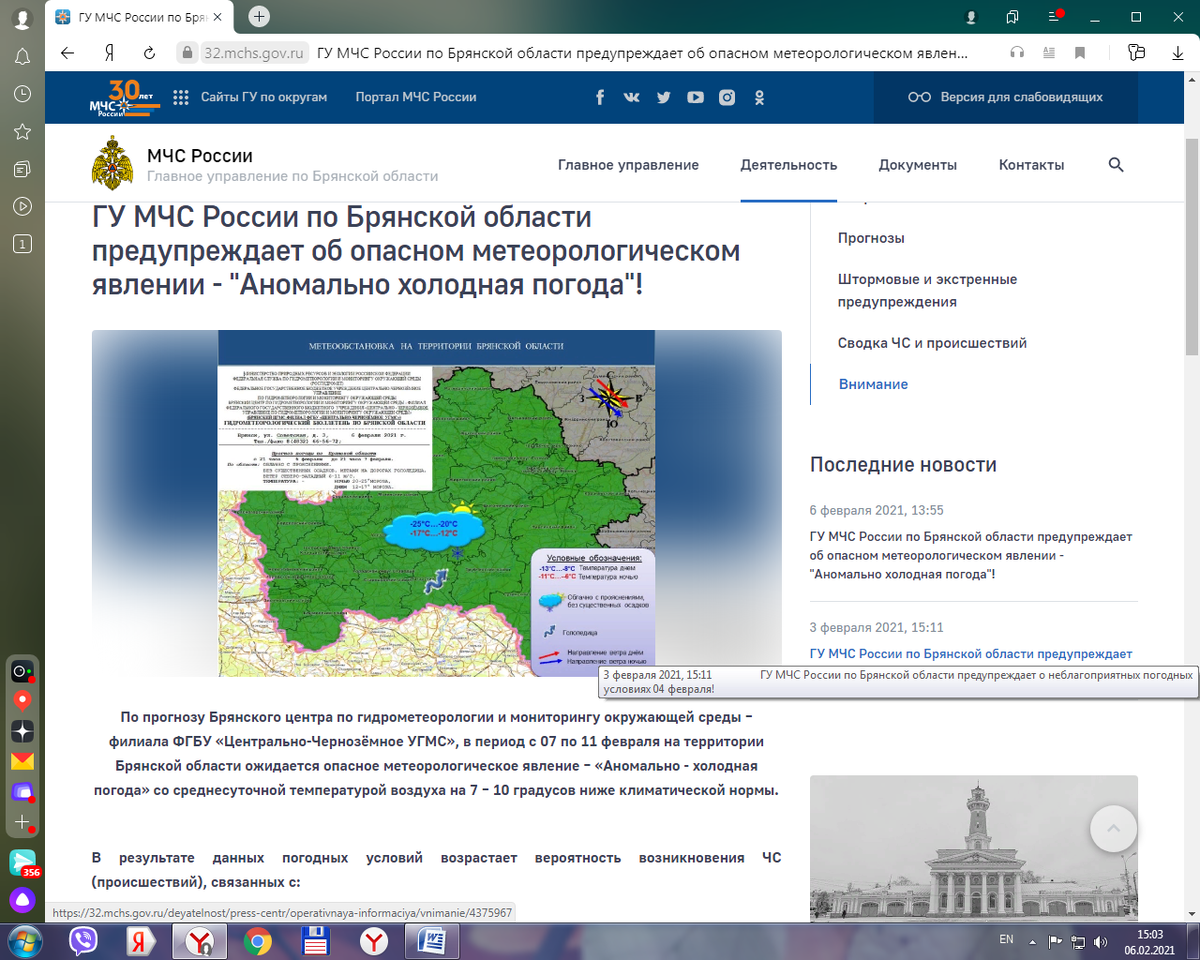The height and width of the screenshot is (960, 1200).
Task: Switch to Версия для слабовидящих
Action: coord(1005,97)
